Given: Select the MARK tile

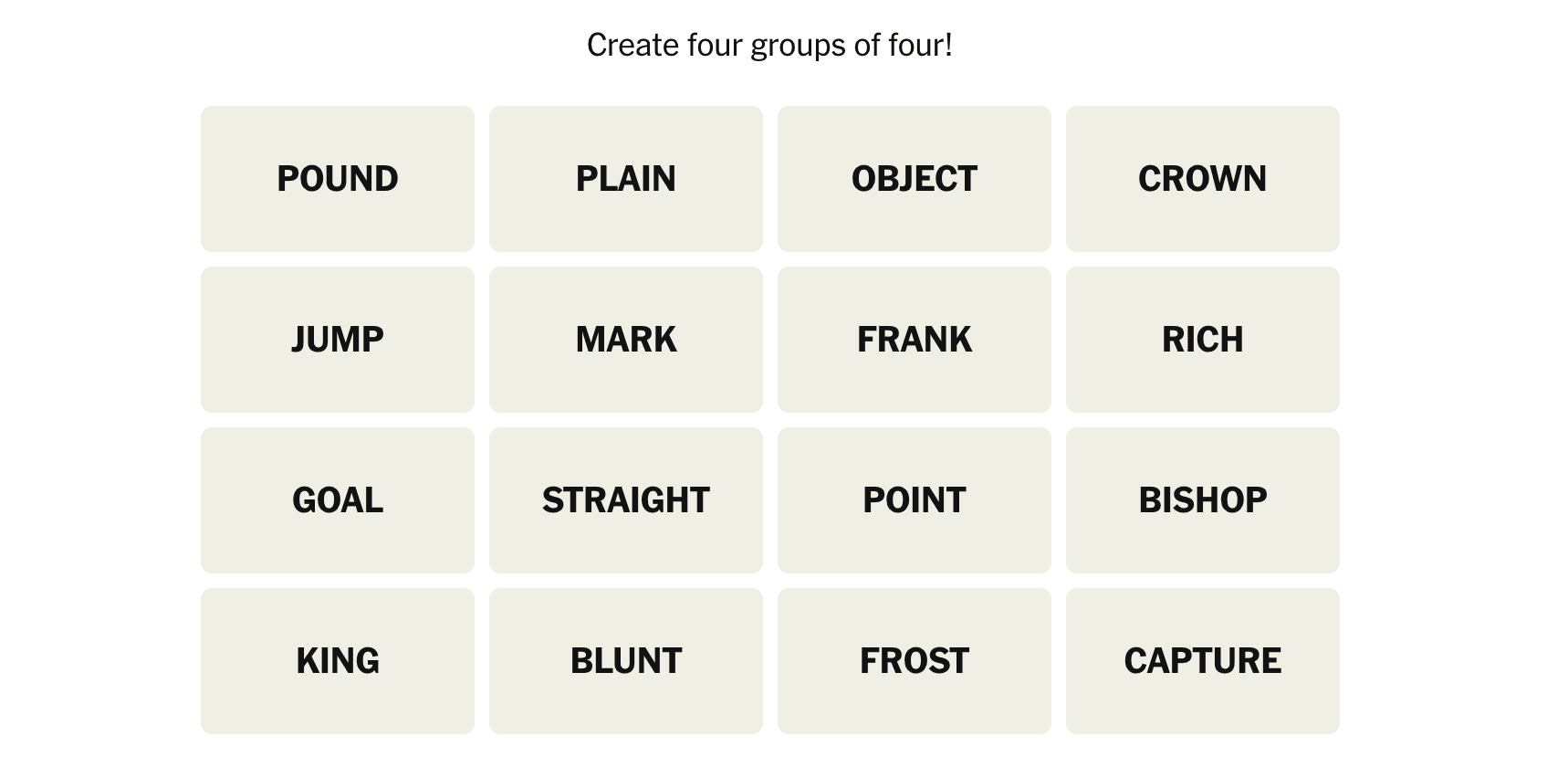Looking at the screenshot, I should 626,340.
